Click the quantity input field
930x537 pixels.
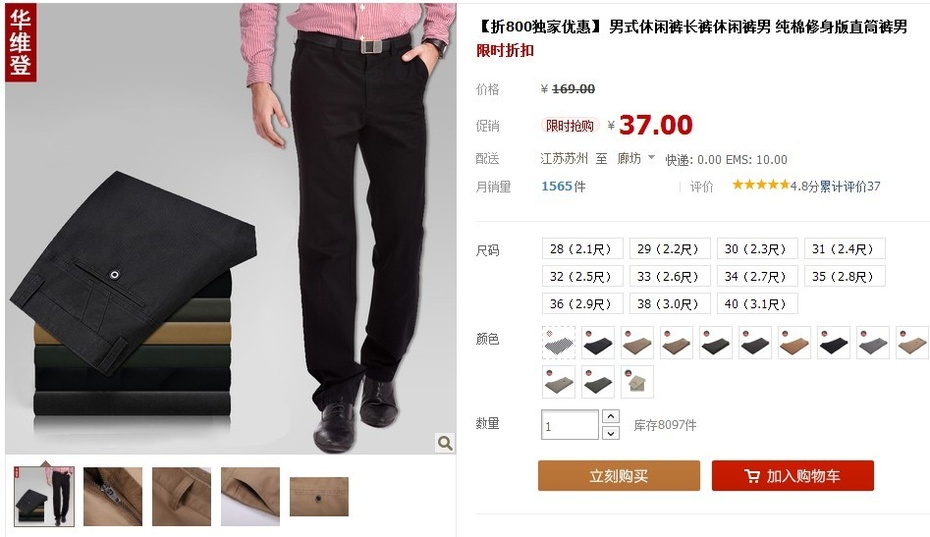click(569, 425)
